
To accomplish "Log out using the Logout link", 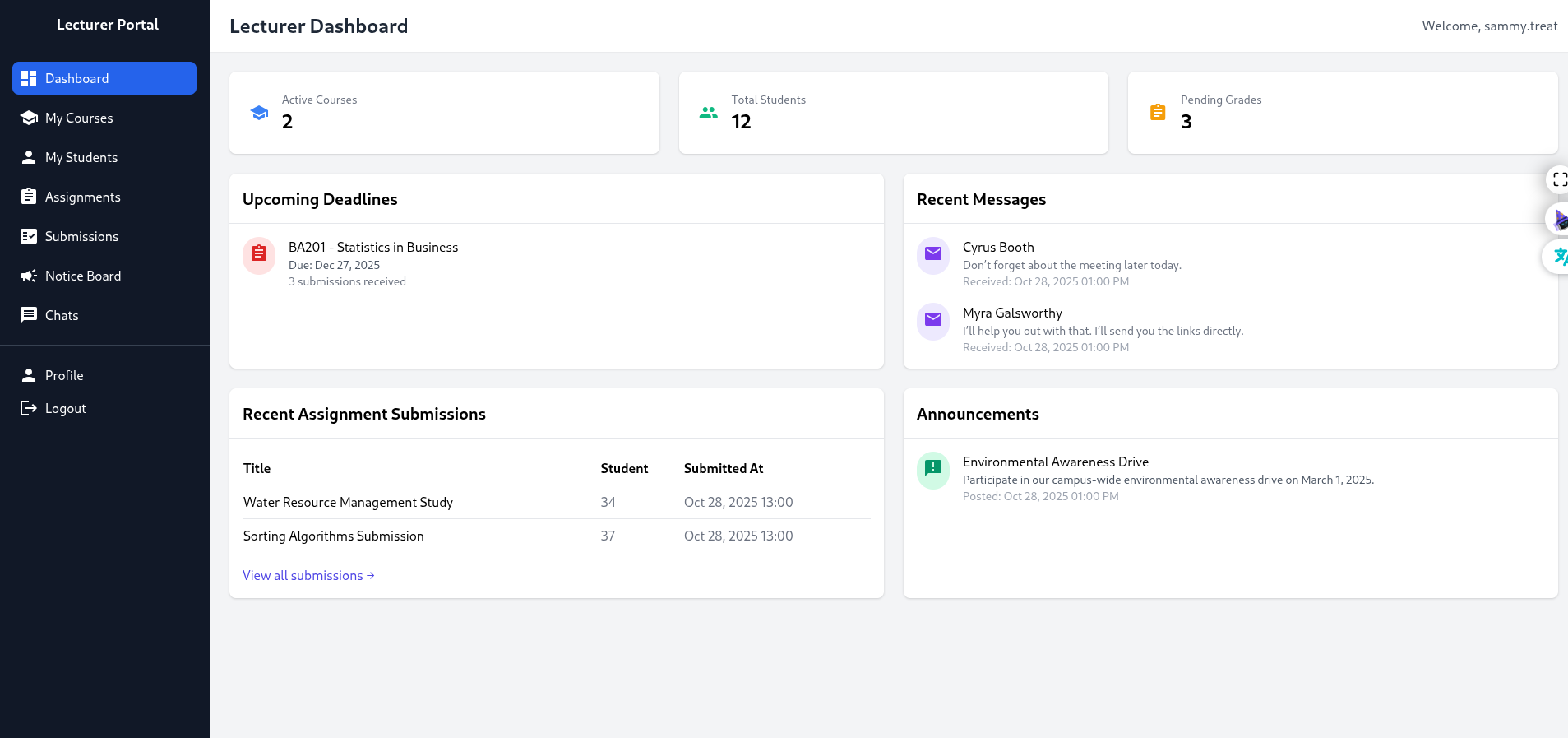I will [x=65, y=408].
